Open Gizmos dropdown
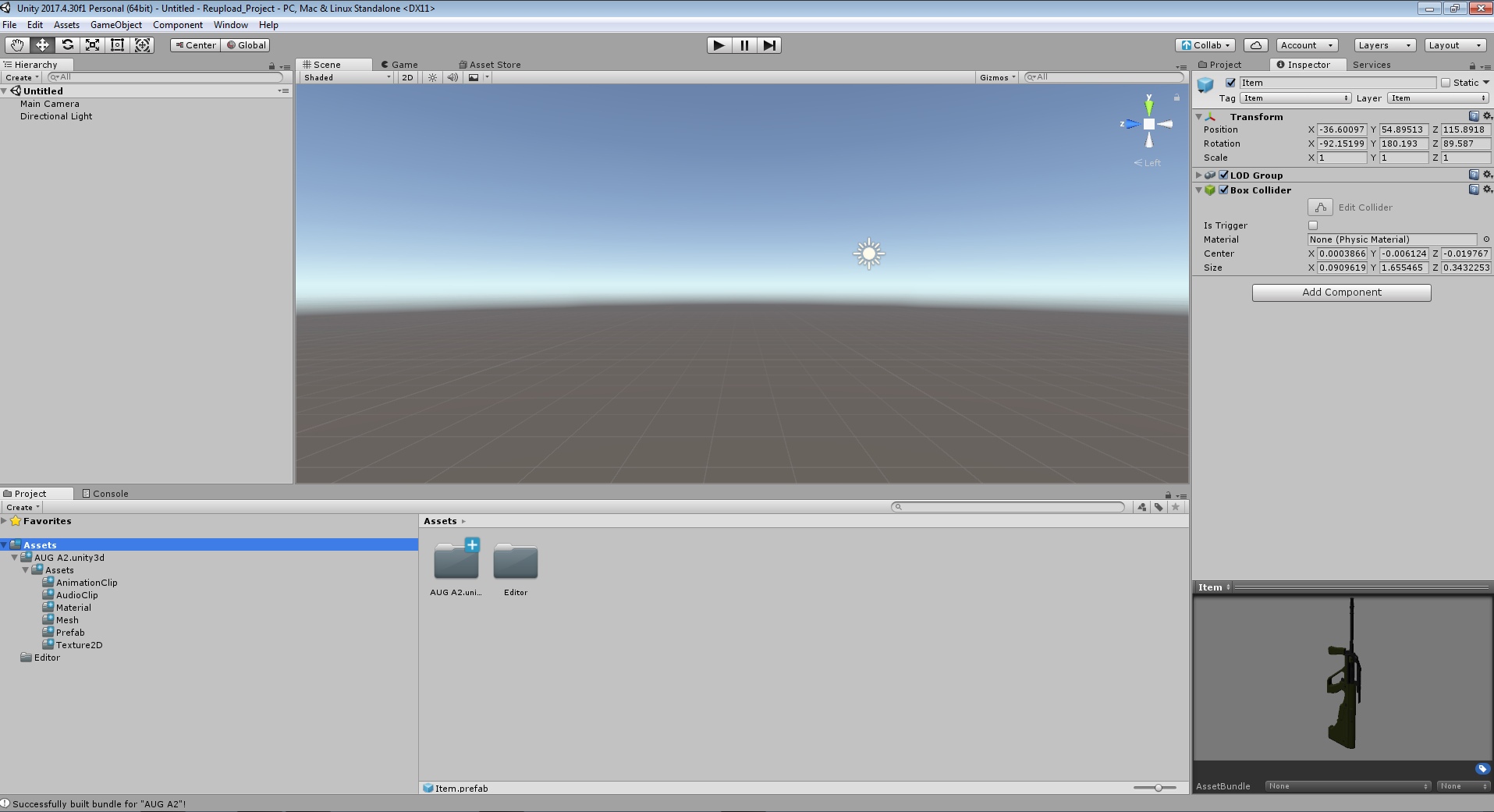Viewport: 1494px width, 812px height. tap(998, 77)
